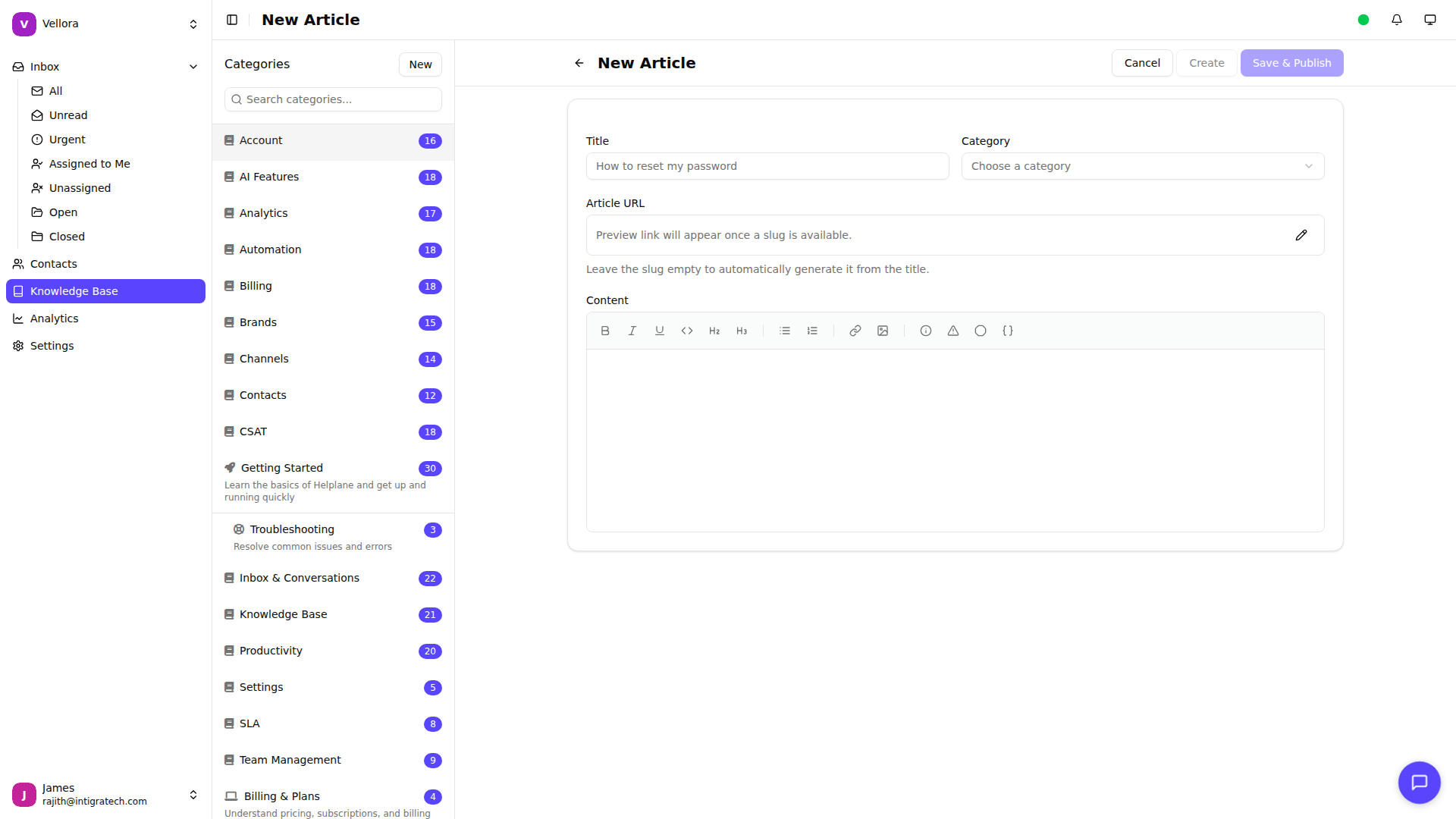Collapse the Inbox section chevron
1456x819 pixels.
pyautogui.click(x=193, y=67)
